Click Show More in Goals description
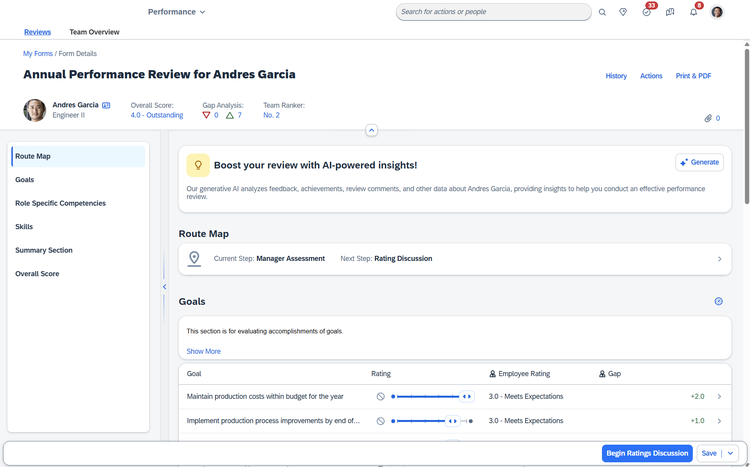 tap(203, 351)
